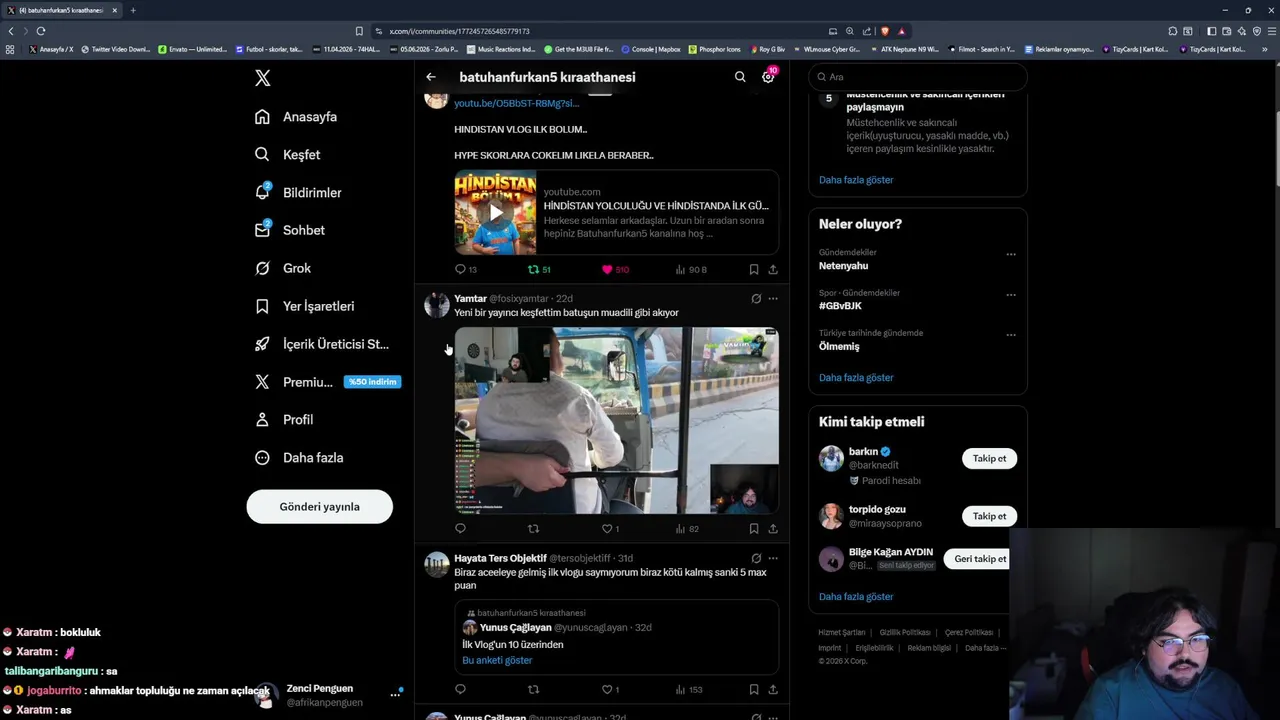Show more trends under Neler oluyor
1280x720 pixels.
point(856,378)
